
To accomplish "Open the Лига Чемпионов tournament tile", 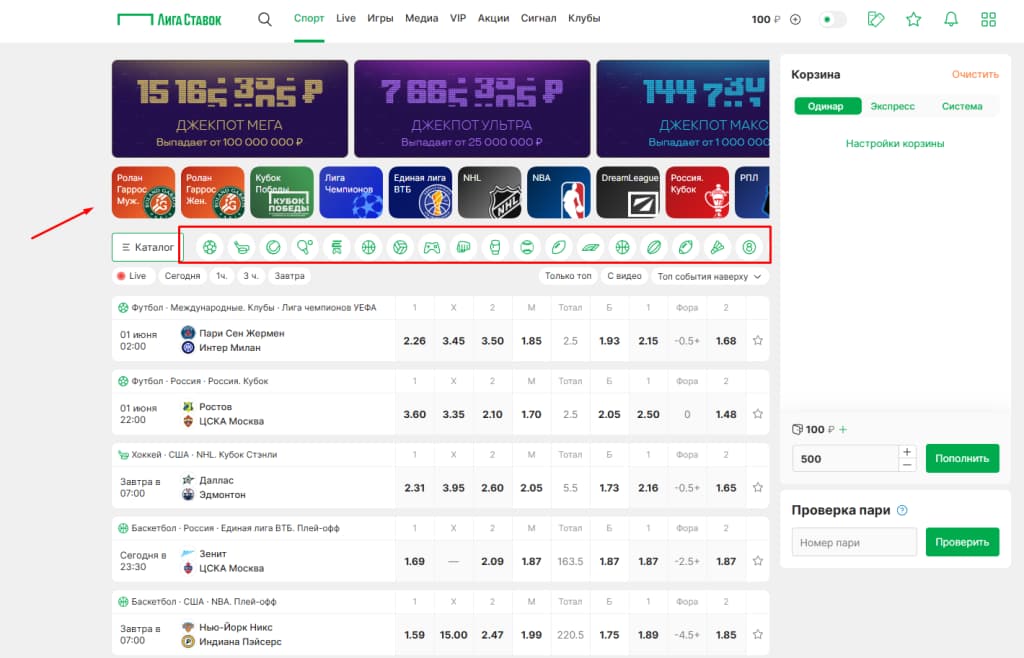I will pos(351,192).
